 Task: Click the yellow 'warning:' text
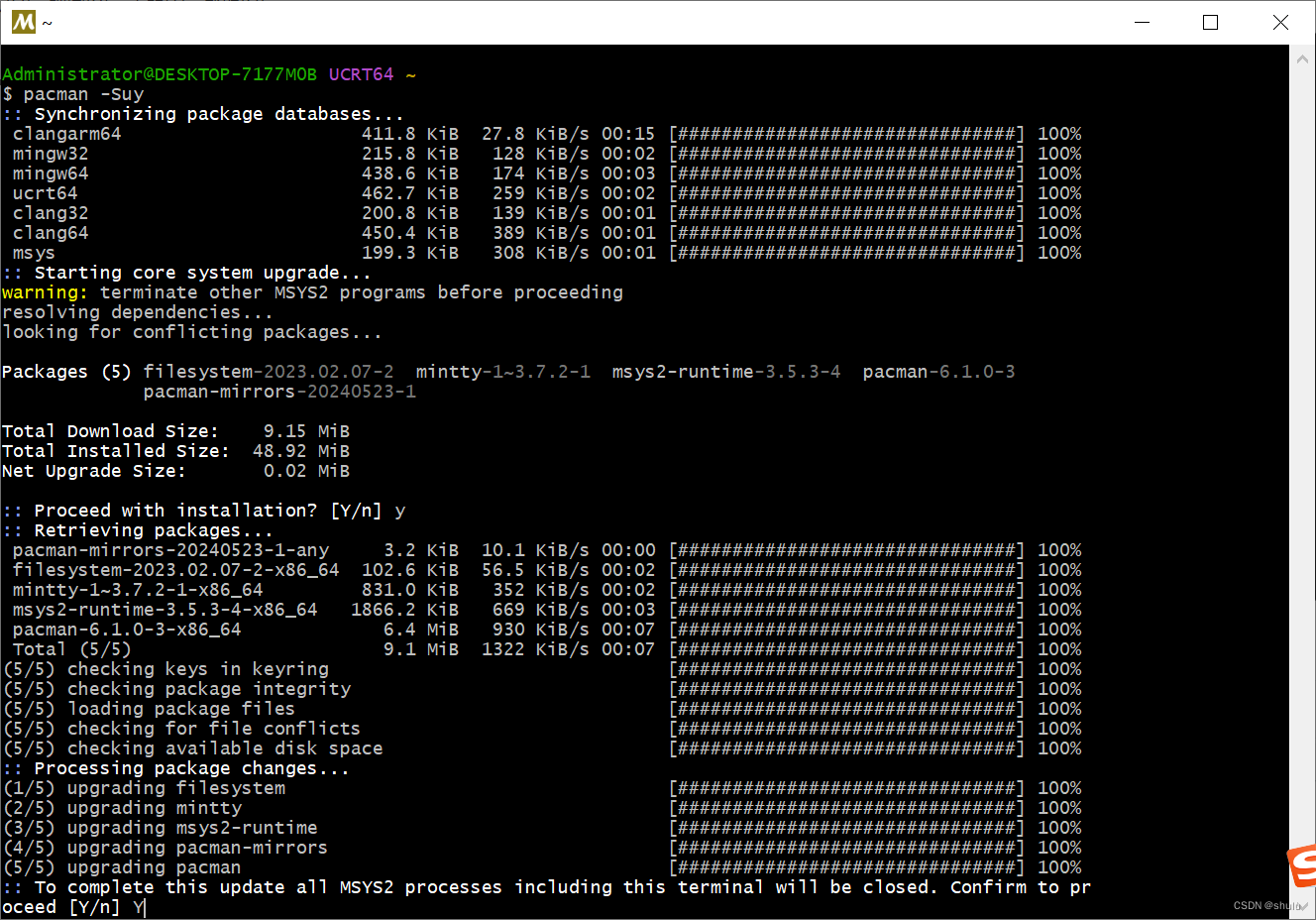pos(45,292)
